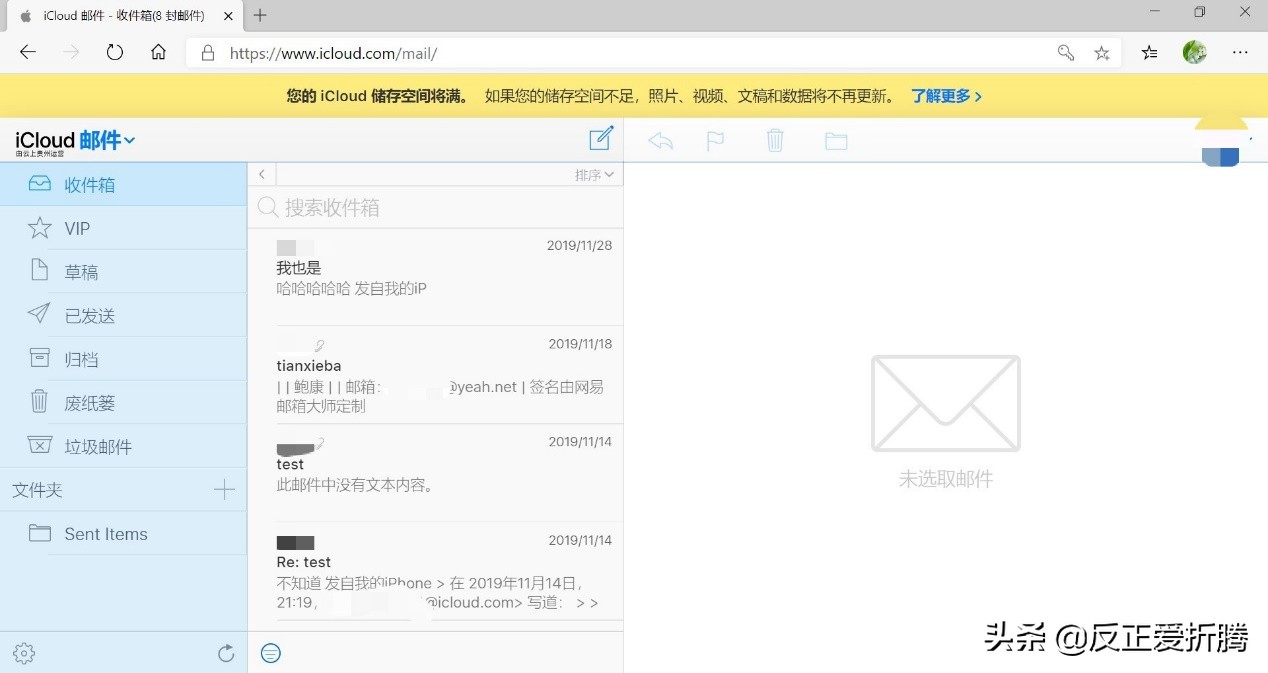Screen dimensions: 1268x673
Task: Expand the iCloud 邮件 dropdown
Action: [x=130, y=140]
